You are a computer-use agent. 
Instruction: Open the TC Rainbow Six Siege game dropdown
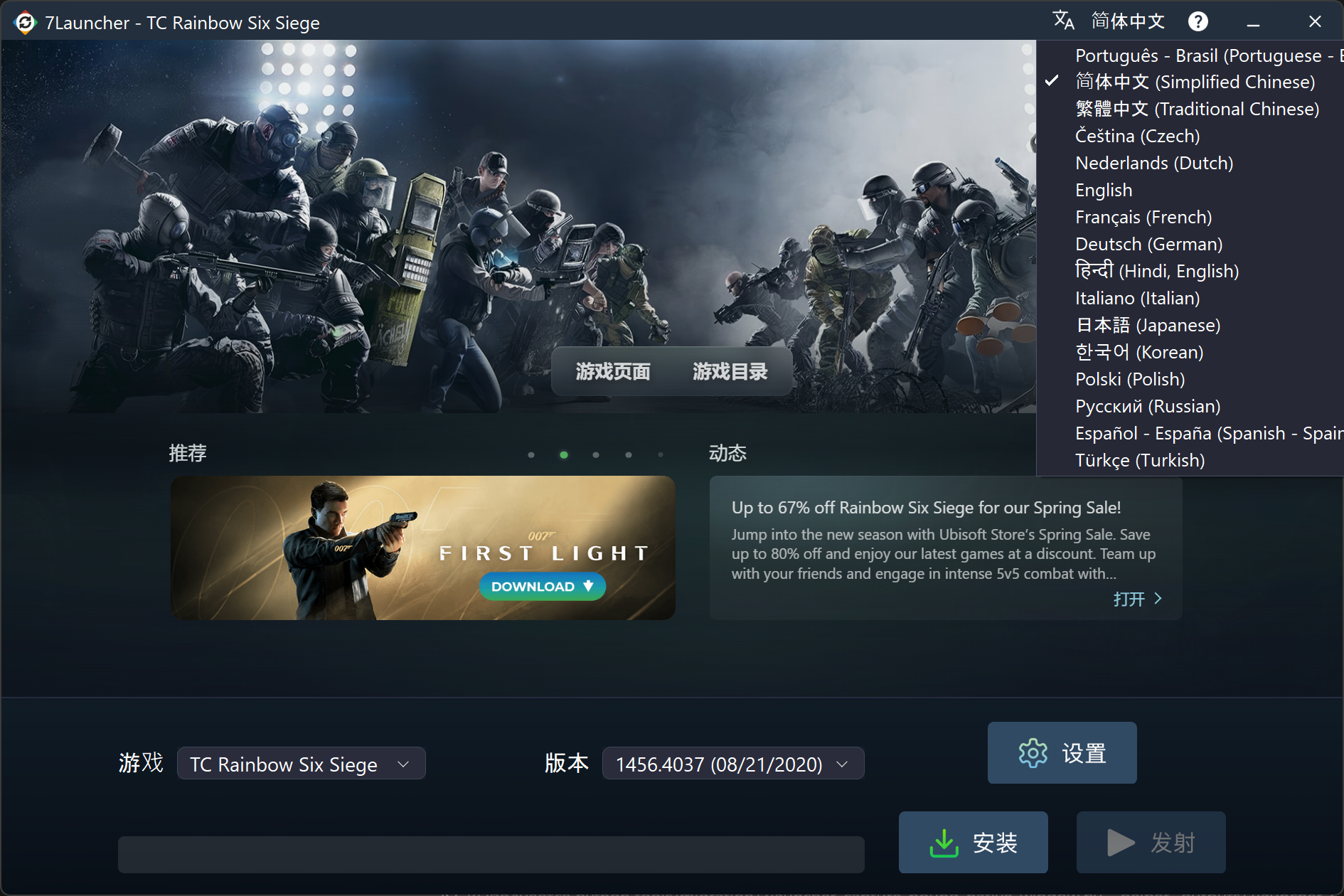(x=302, y=764)
